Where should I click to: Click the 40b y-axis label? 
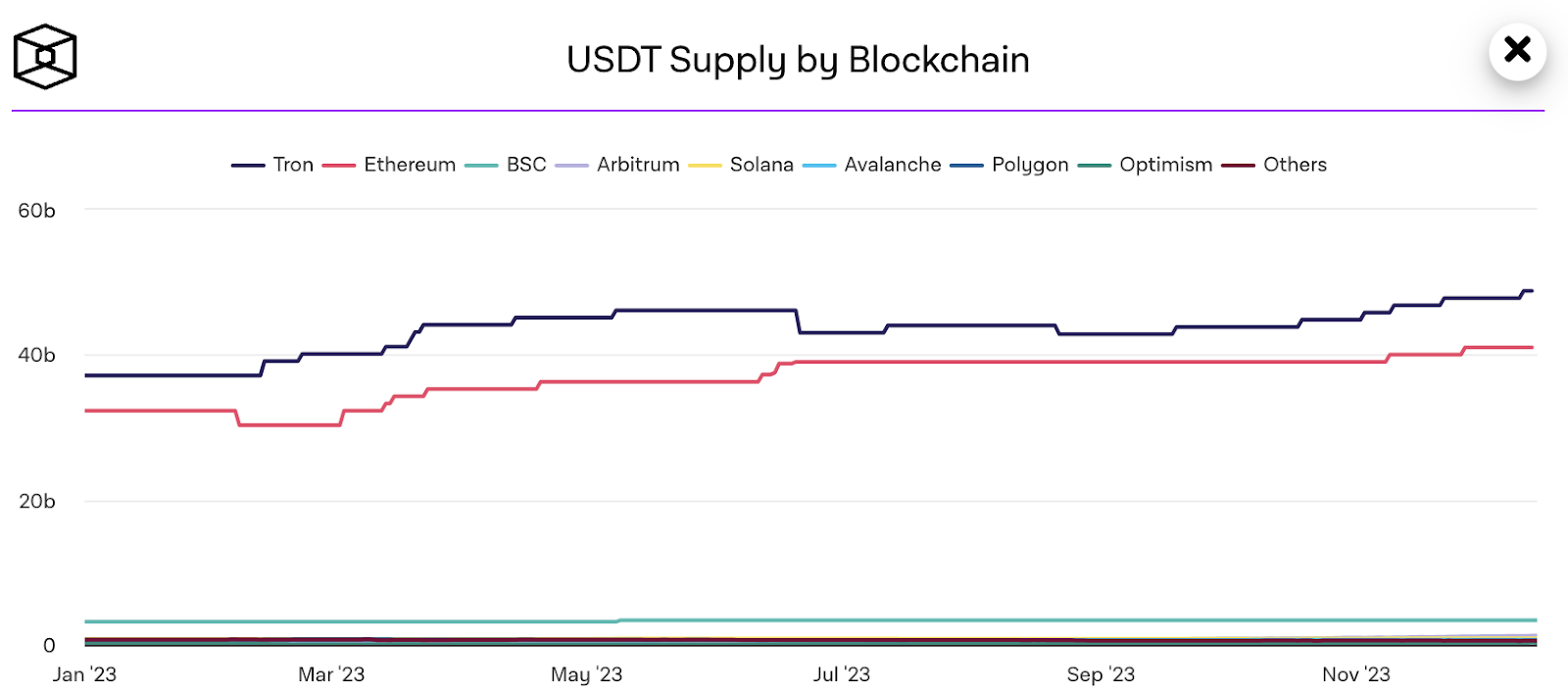(37, 355)
